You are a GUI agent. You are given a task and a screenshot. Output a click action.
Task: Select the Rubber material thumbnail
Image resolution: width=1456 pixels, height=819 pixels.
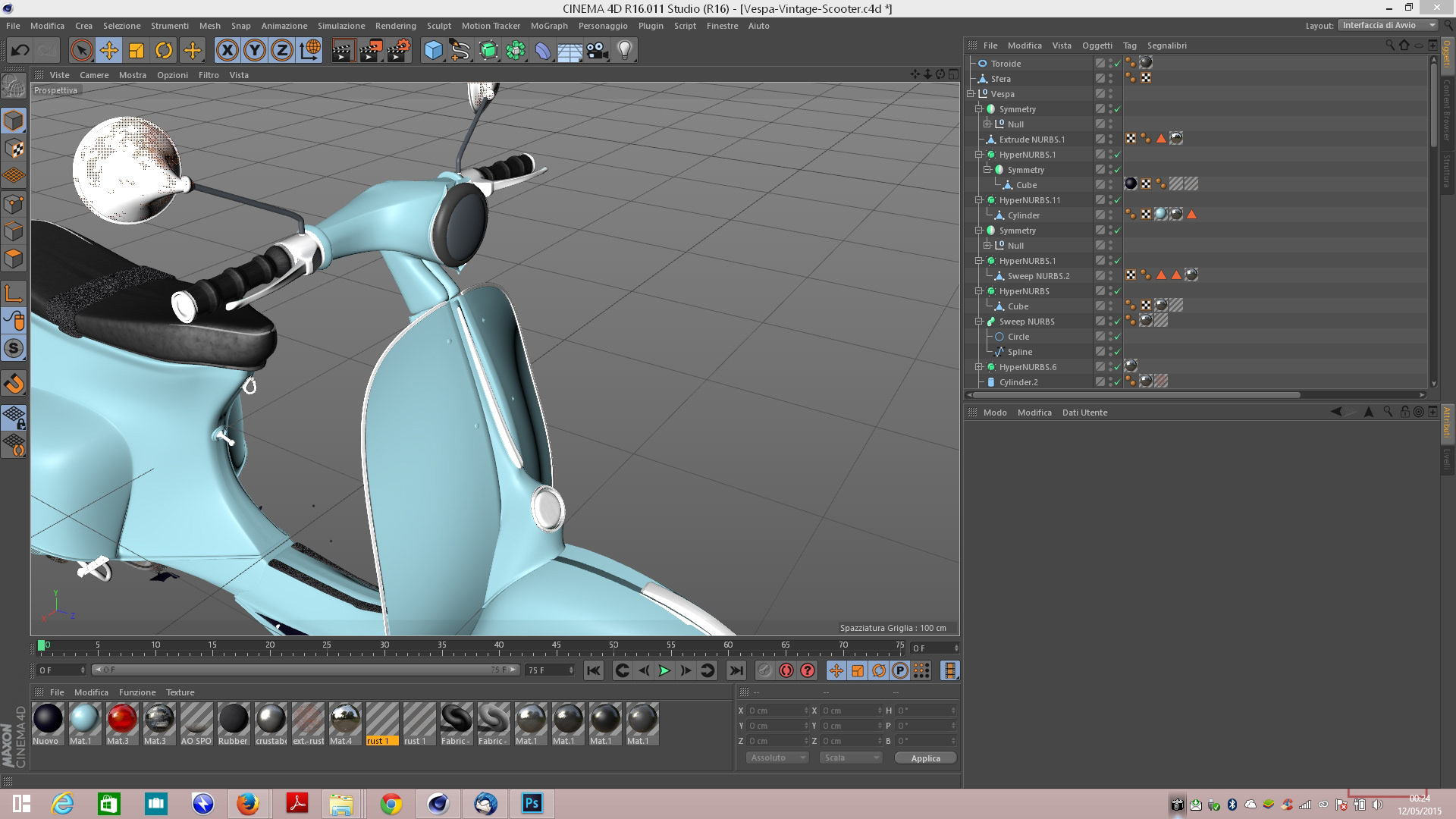pos(233,724)
